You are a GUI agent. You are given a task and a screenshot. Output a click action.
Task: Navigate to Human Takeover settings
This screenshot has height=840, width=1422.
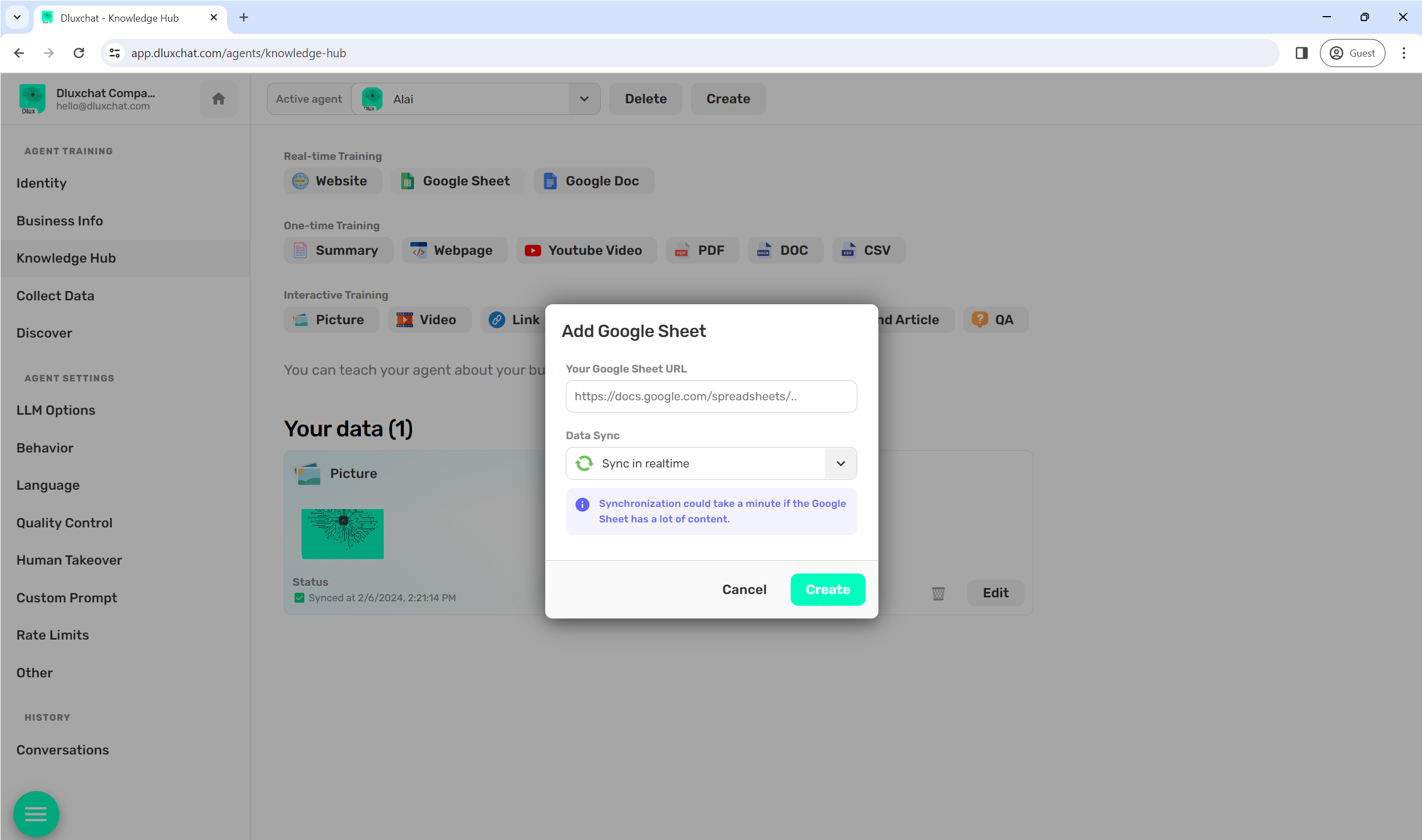click(x=69, y=560)
